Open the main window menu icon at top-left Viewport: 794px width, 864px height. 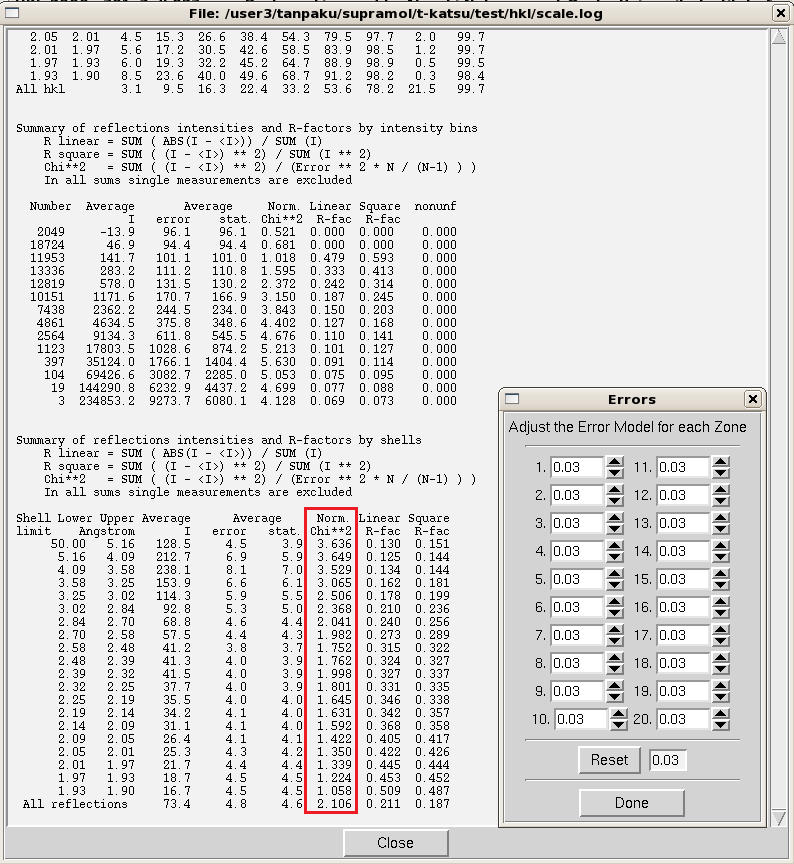coord(11,13)
